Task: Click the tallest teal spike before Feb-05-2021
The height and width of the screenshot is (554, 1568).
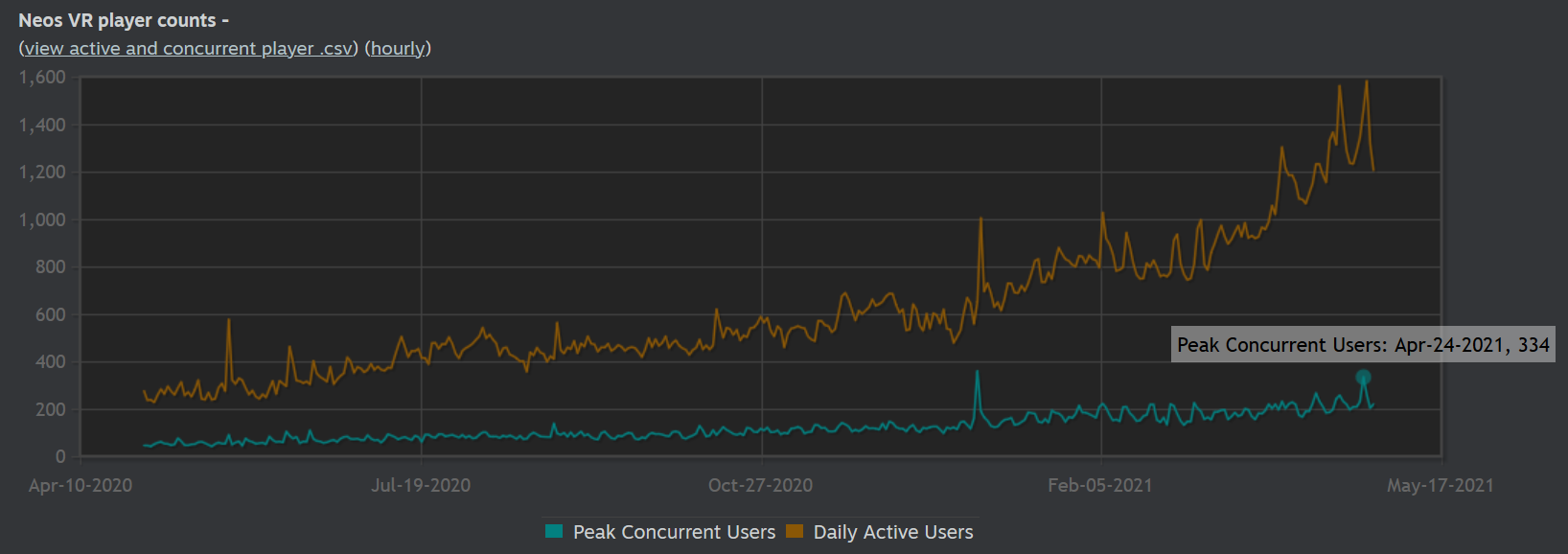Action: pos(978,373)
